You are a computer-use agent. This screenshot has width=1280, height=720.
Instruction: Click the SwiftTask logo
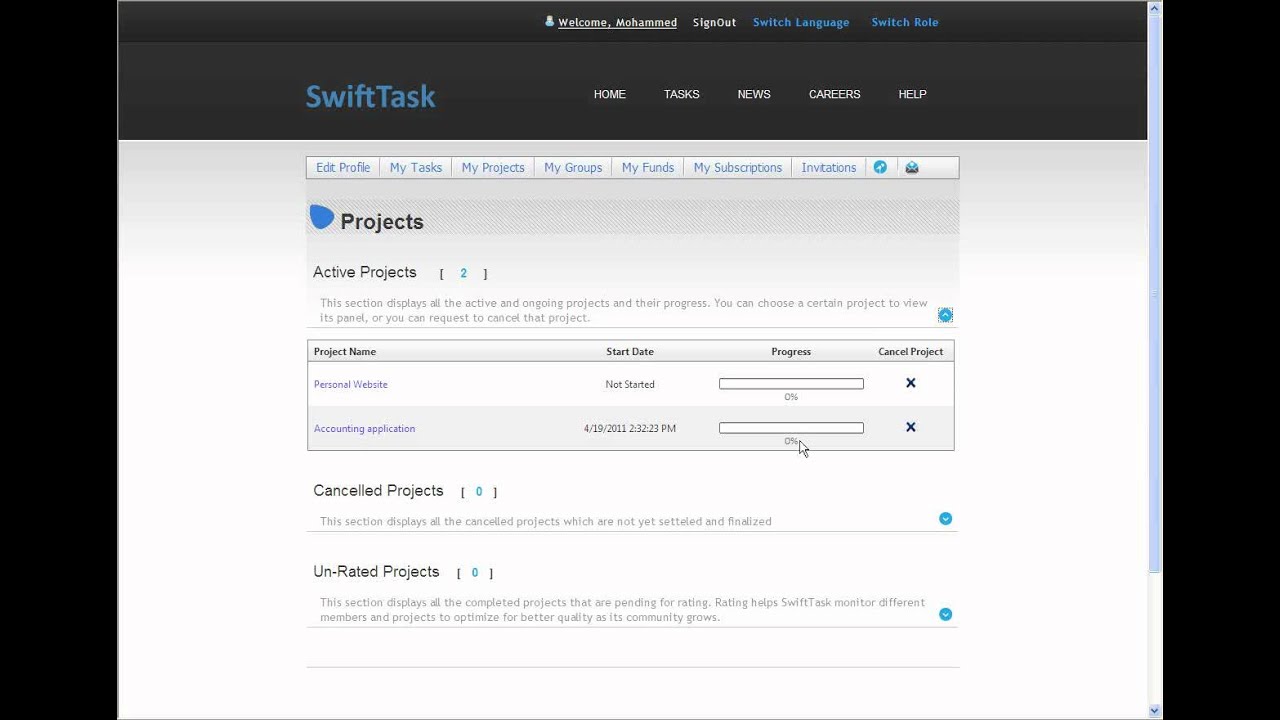pyautogui.click(x=370, y=96)
